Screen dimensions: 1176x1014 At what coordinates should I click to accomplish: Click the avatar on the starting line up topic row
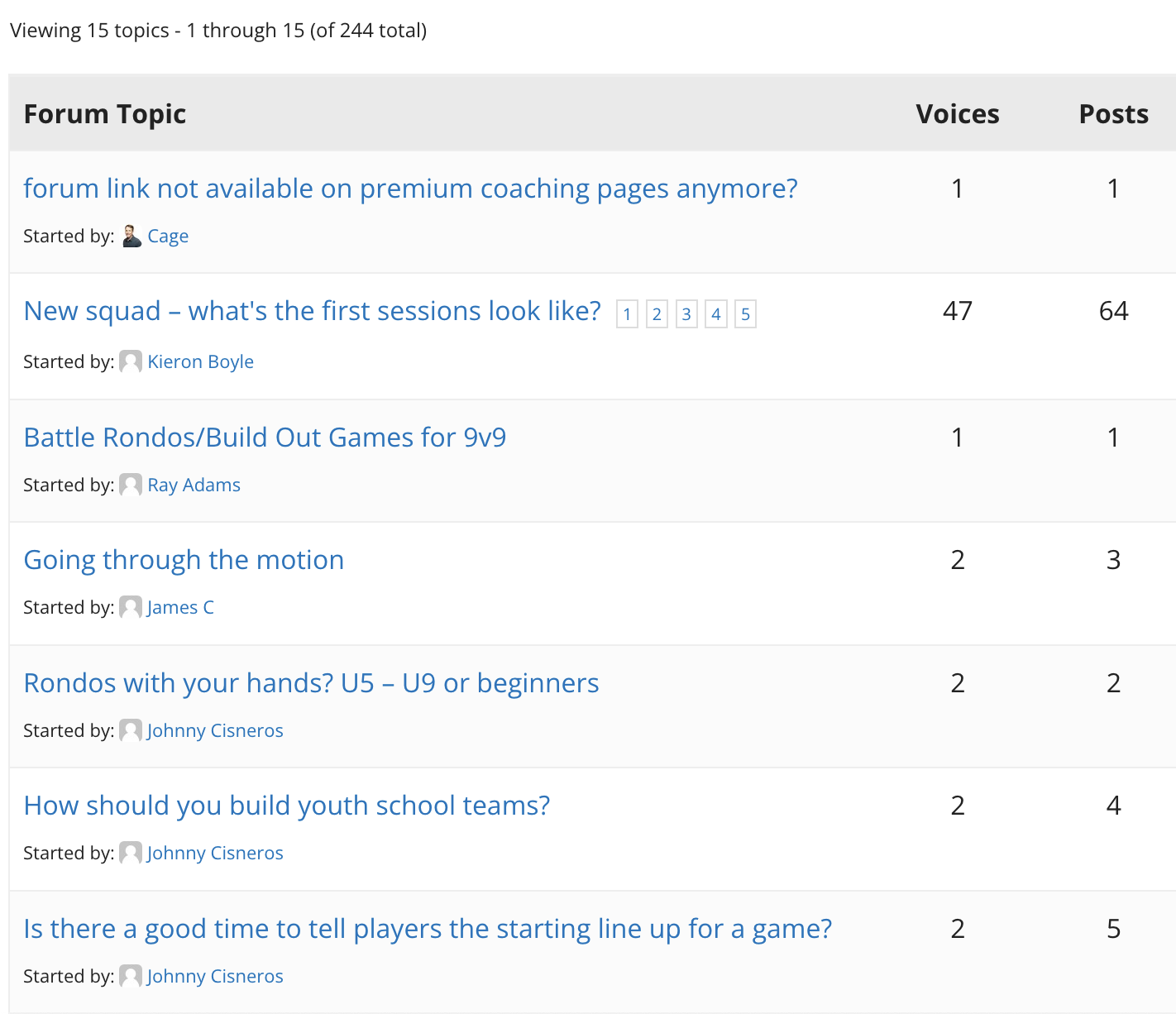[130, 976]
